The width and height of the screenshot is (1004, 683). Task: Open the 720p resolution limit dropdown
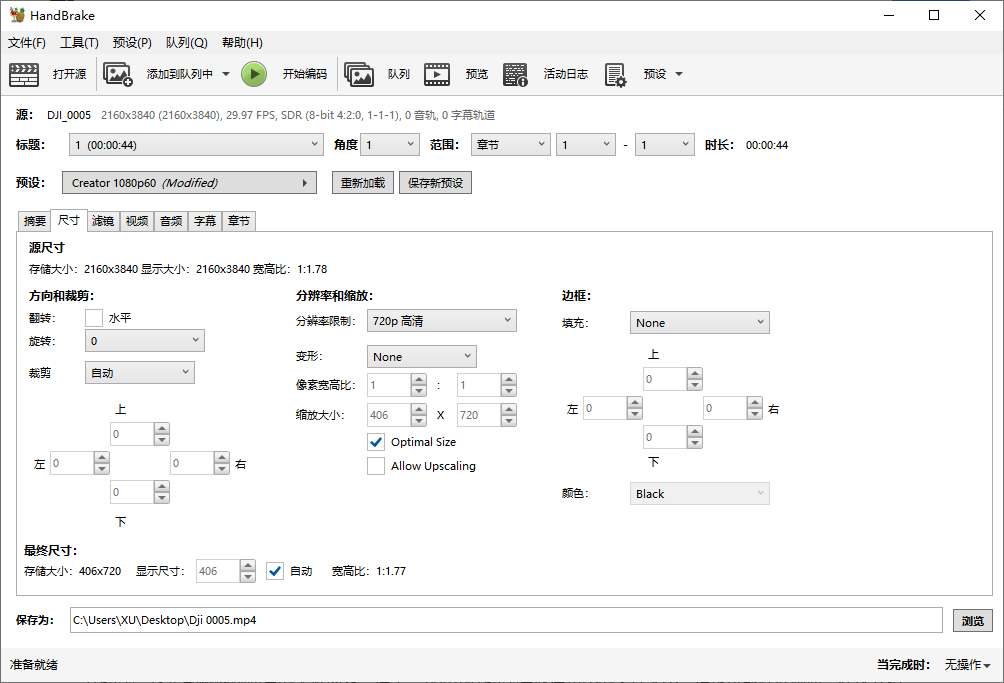441,321
